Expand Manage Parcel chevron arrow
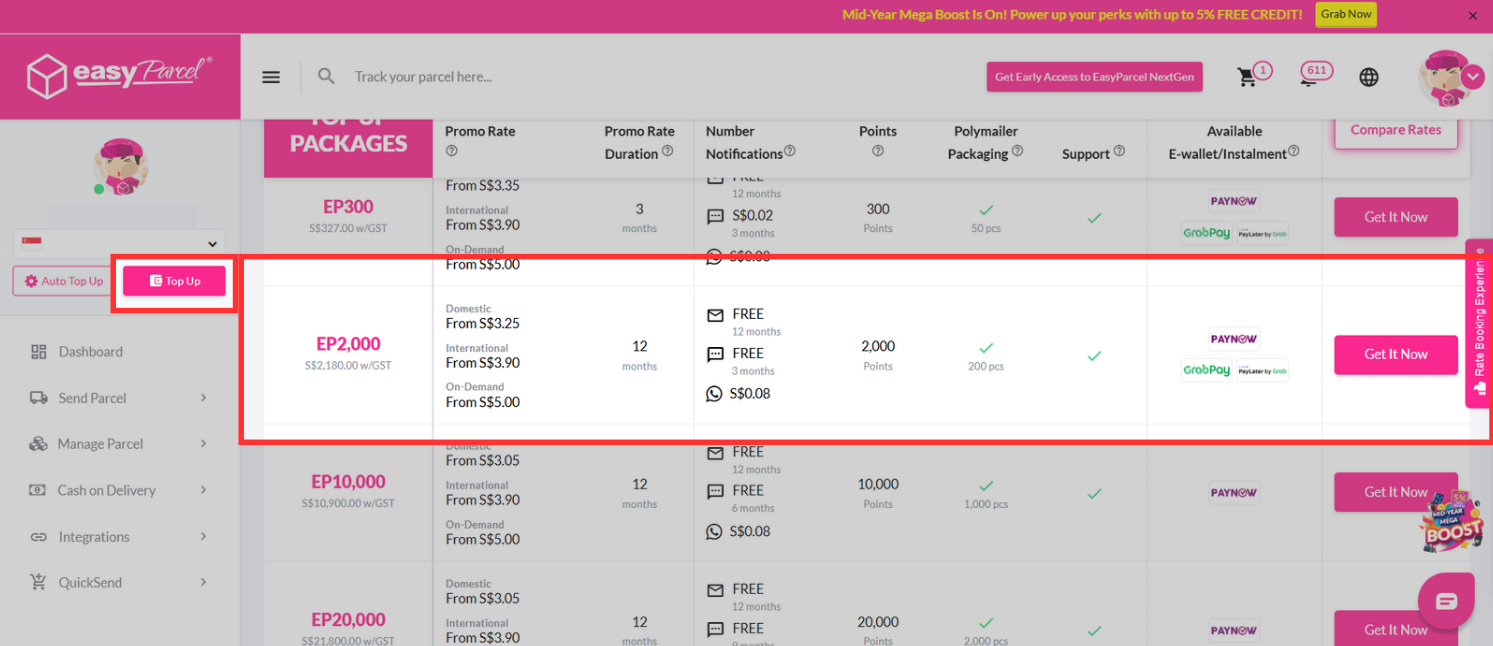The width and height of the screenshot is (1493, 646). (x=203, y=444)
